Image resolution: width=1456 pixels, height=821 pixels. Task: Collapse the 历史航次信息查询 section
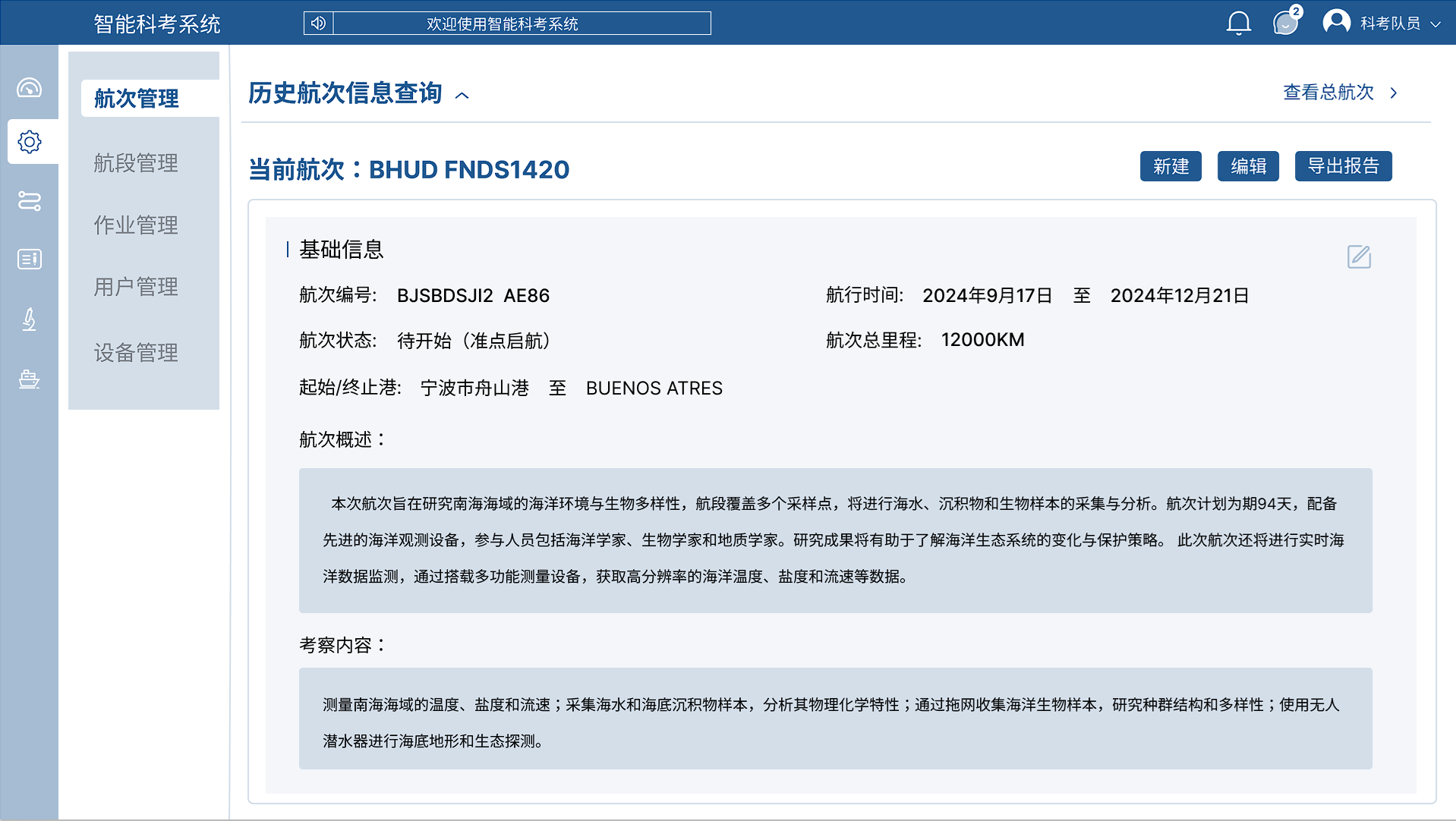tap(462, 96)
